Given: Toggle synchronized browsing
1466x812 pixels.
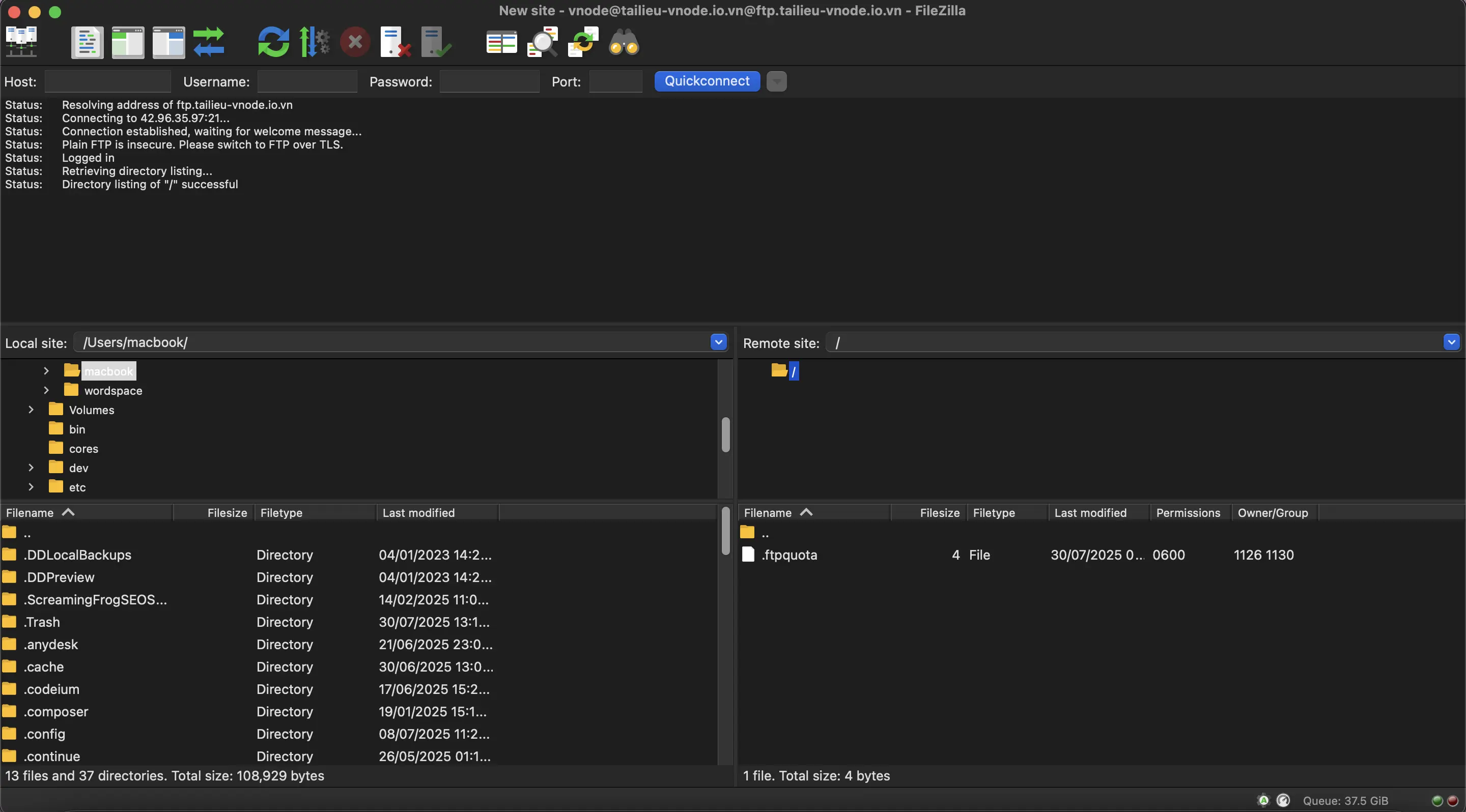Looking at the screenshot, I should point(583,42).
